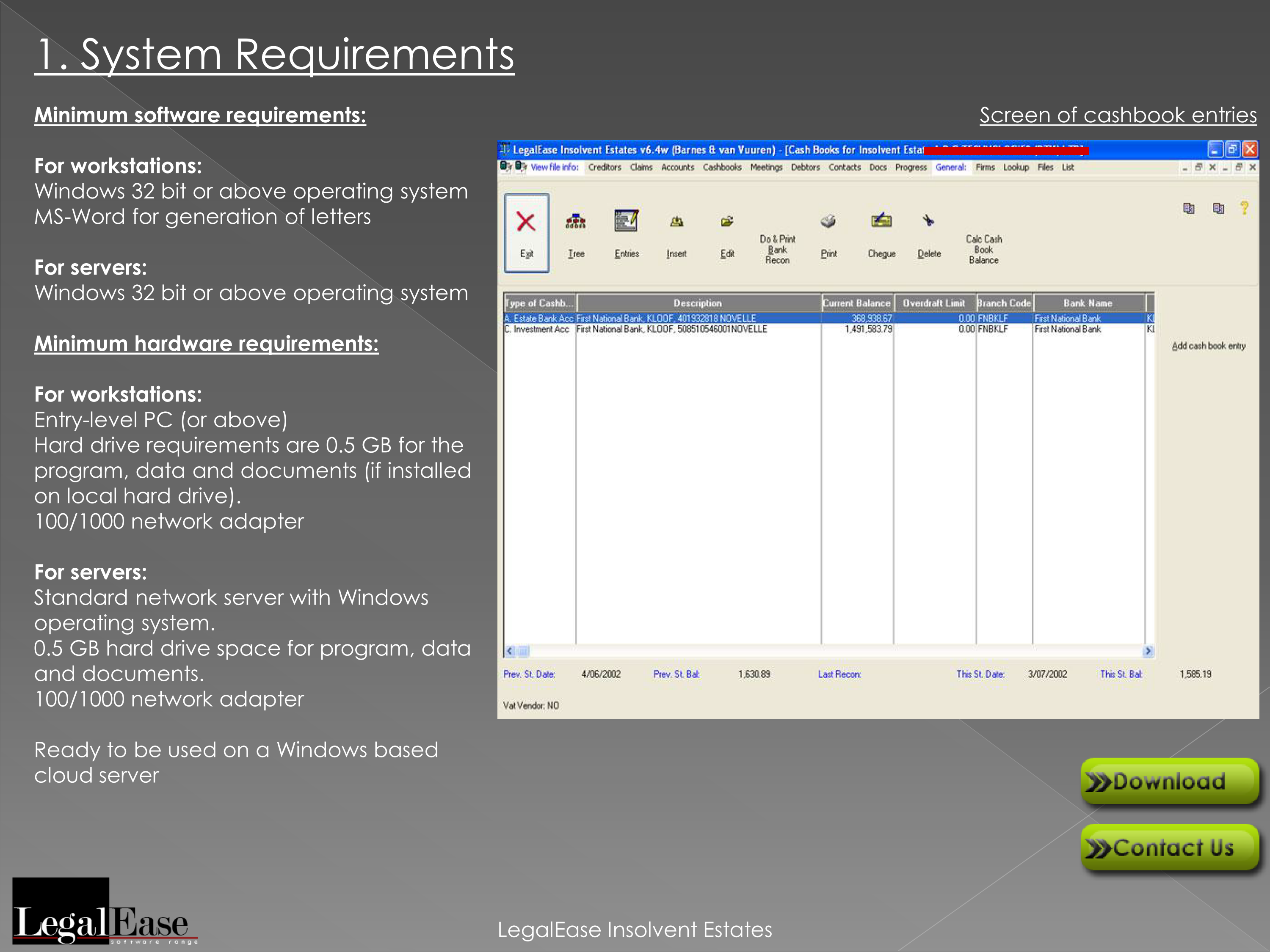Click the second window icon beside help
The height and width of the screenshot is (952, 1270).
[x=1218, y=208]
